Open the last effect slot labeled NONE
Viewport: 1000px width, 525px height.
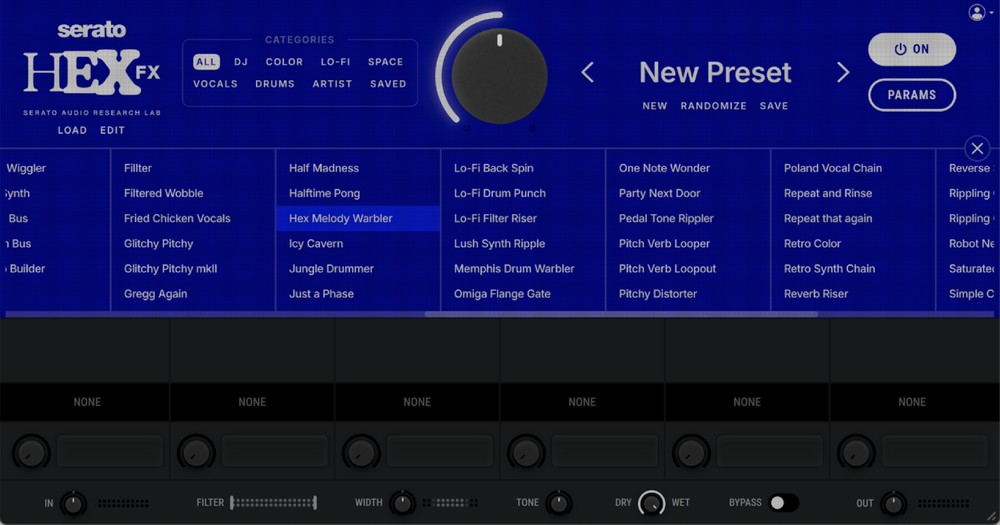912,402
